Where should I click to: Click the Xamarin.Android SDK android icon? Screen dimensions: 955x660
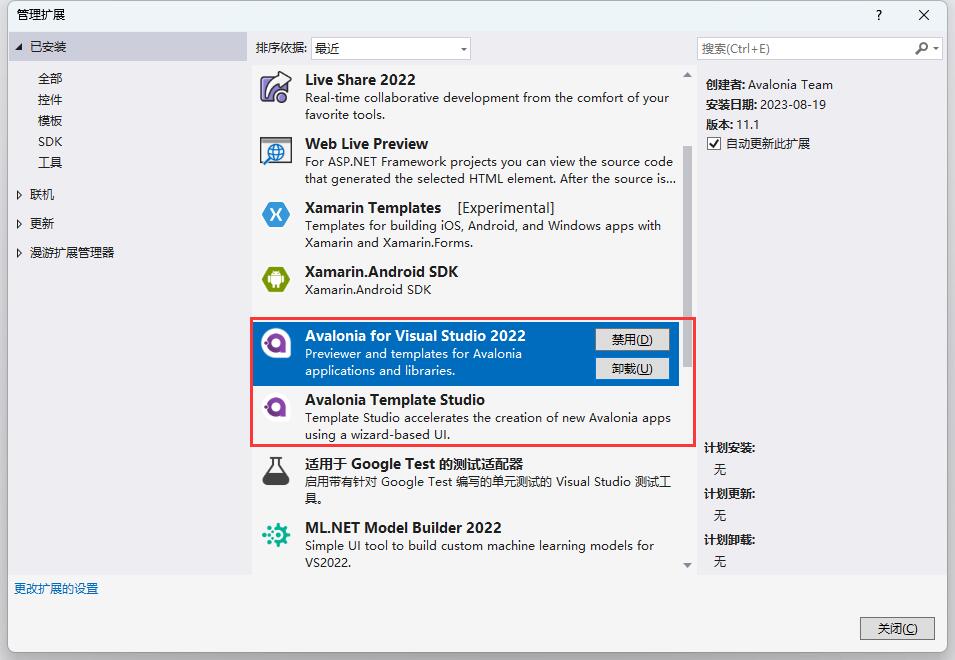pos(276,279)
